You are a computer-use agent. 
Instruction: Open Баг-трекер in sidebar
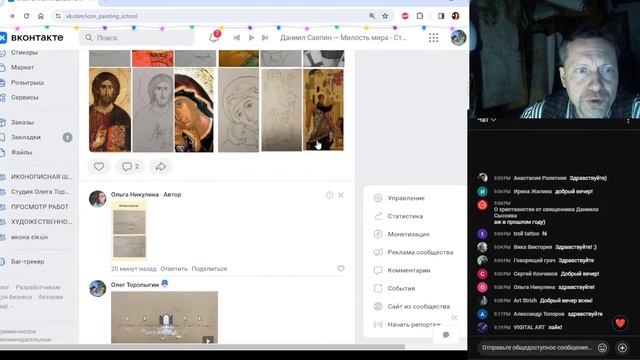27,262
